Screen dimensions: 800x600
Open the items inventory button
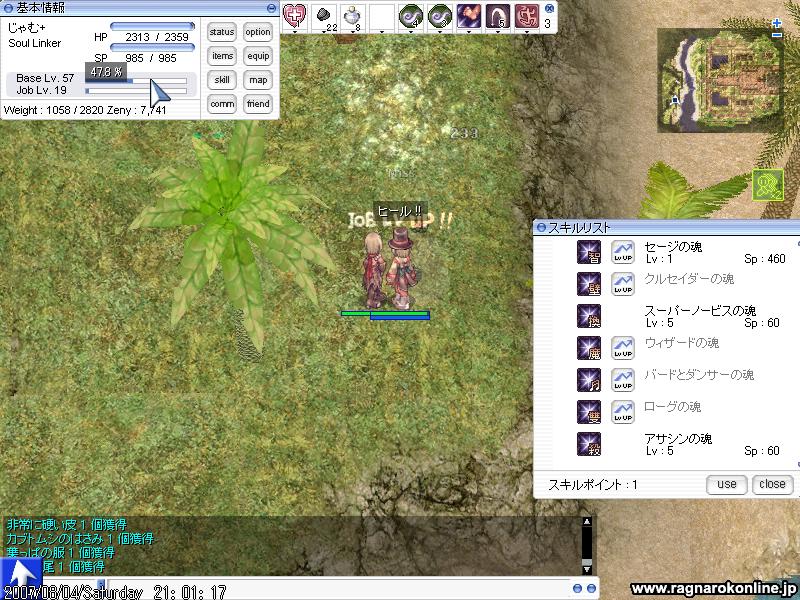click(222, 56)
